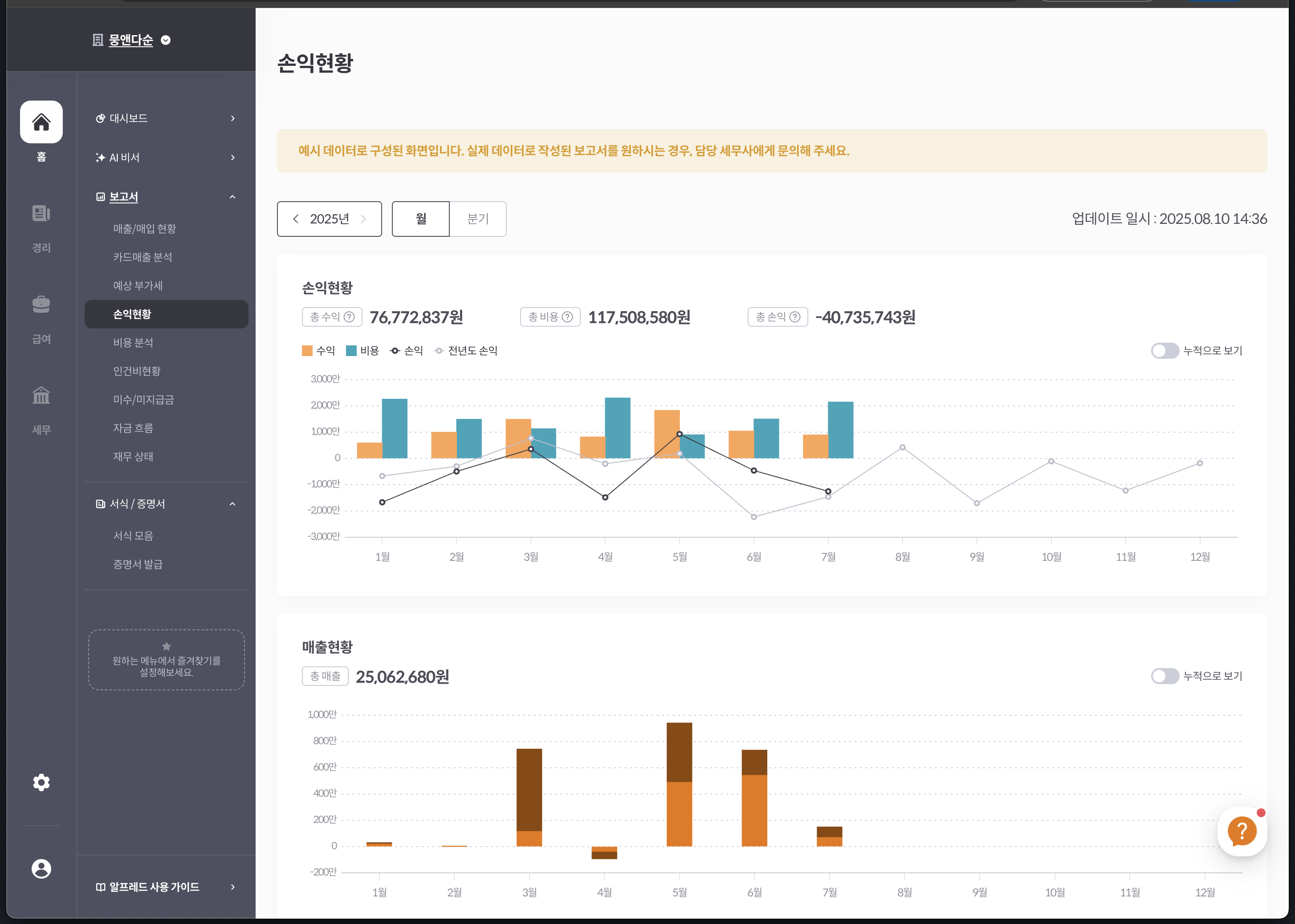Screen dimensions: 1295x924
Task: Open the 경리 accounting icon
Action: coord(41,213)
